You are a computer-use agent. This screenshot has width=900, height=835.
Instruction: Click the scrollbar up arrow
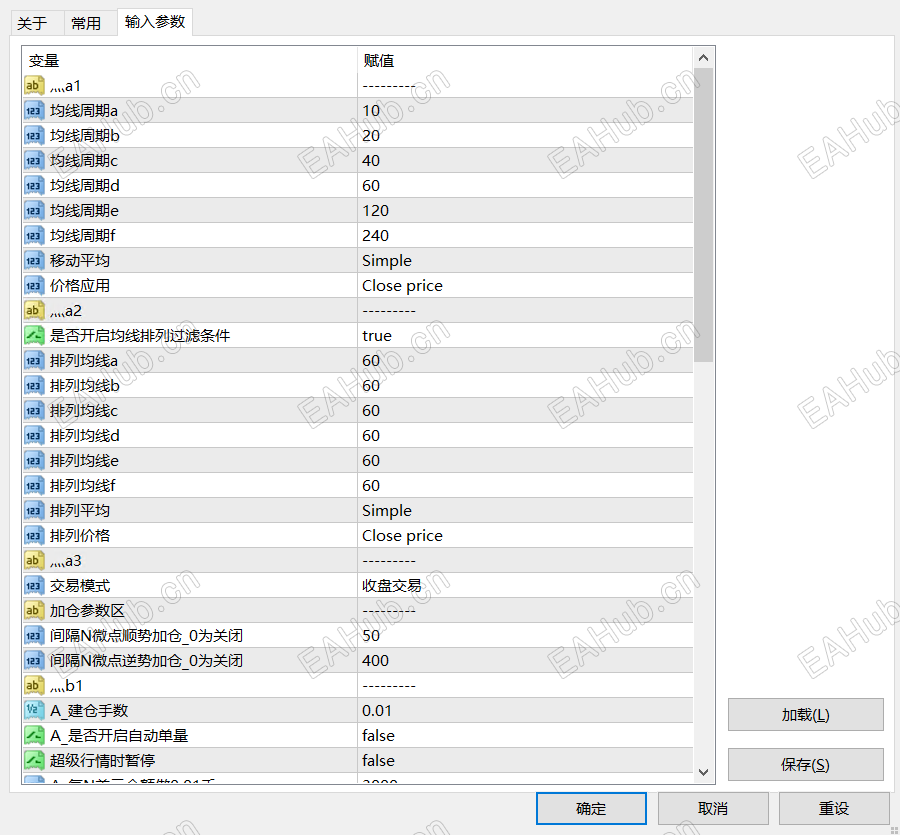pyautogui.click(x=704, y=58)
